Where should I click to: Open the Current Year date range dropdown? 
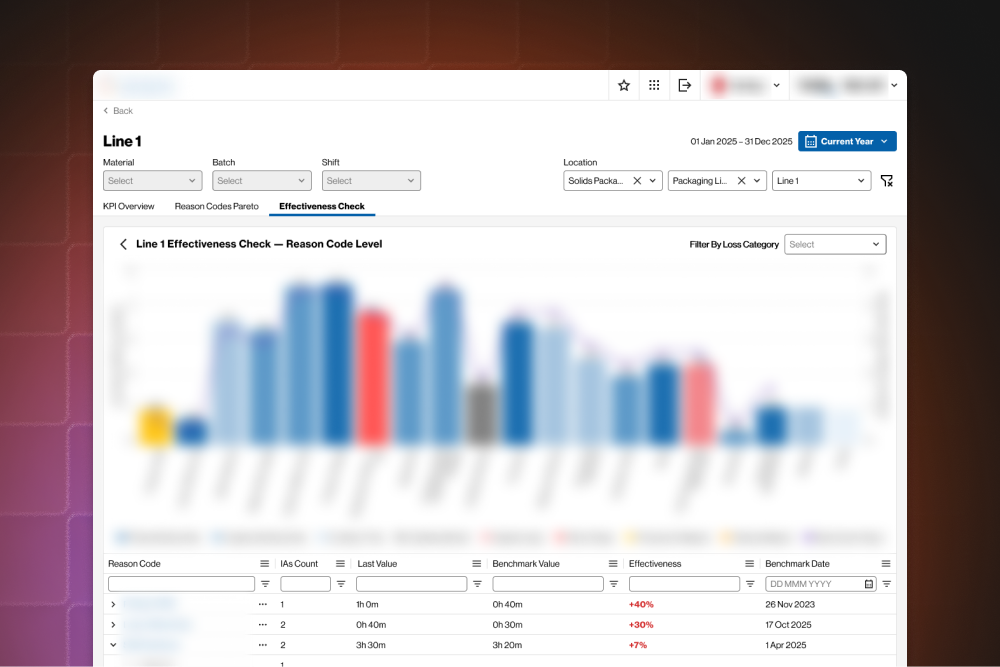847,142
